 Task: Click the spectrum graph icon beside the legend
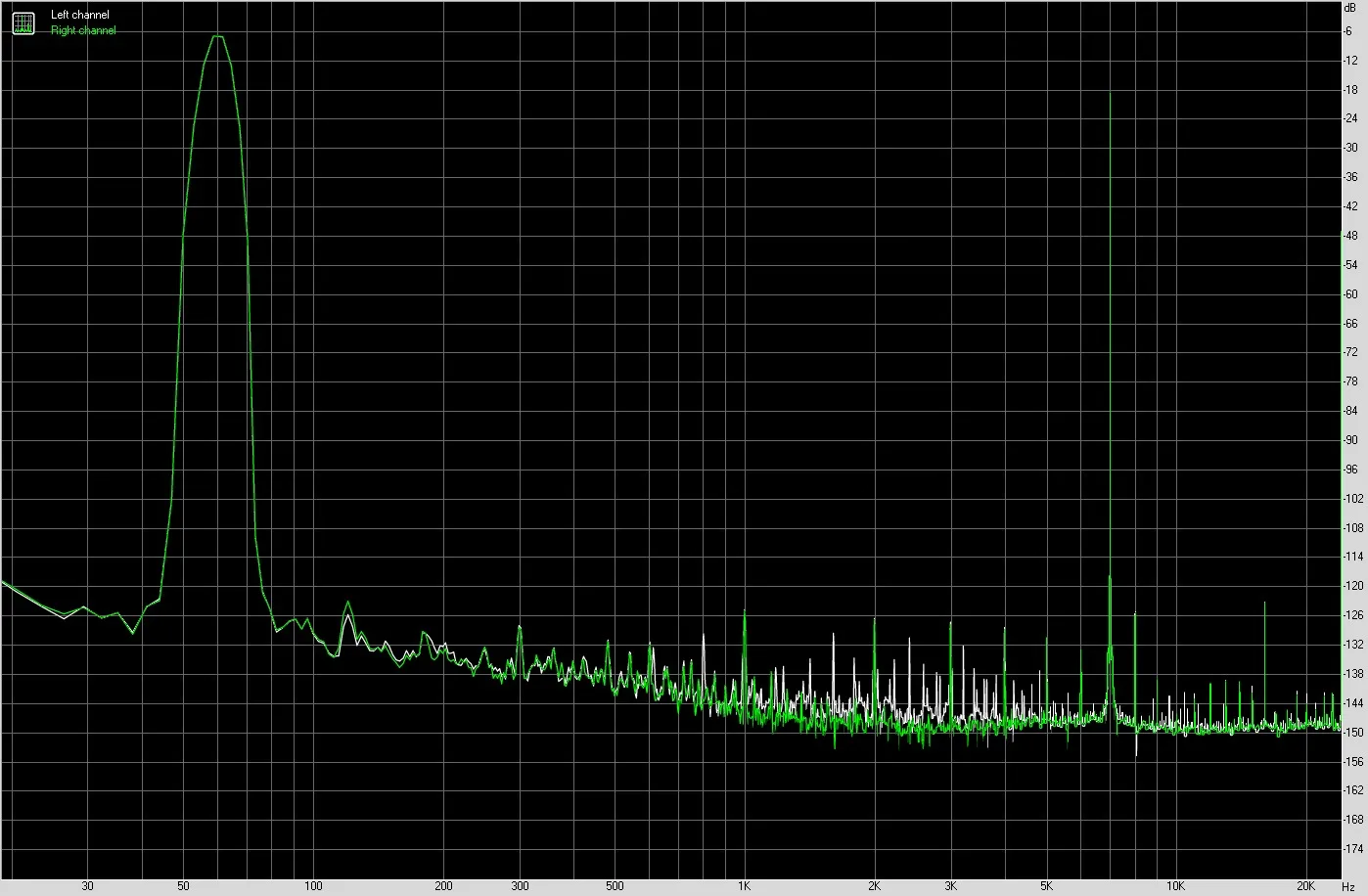[23, 22]
